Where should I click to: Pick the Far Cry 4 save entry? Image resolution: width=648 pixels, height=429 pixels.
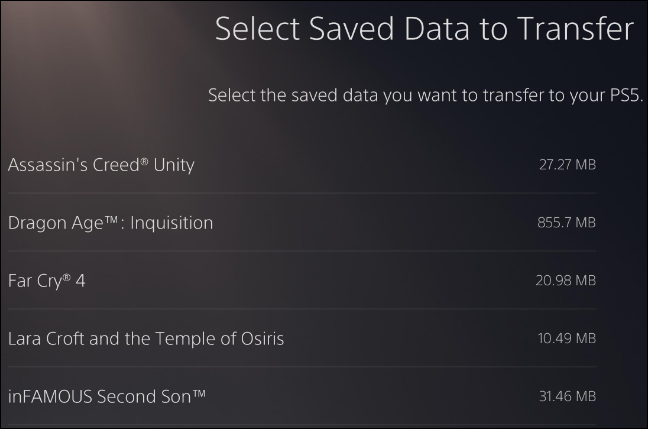[x=47, y=281]
